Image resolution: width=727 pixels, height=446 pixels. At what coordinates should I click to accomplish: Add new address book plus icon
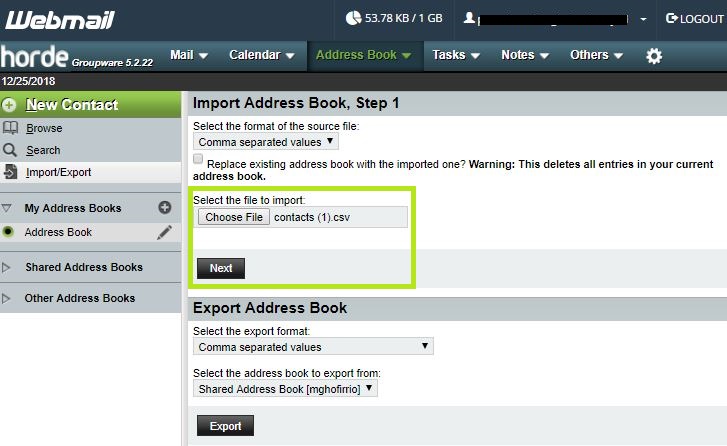pyautogui.click(x=165, y=208)
